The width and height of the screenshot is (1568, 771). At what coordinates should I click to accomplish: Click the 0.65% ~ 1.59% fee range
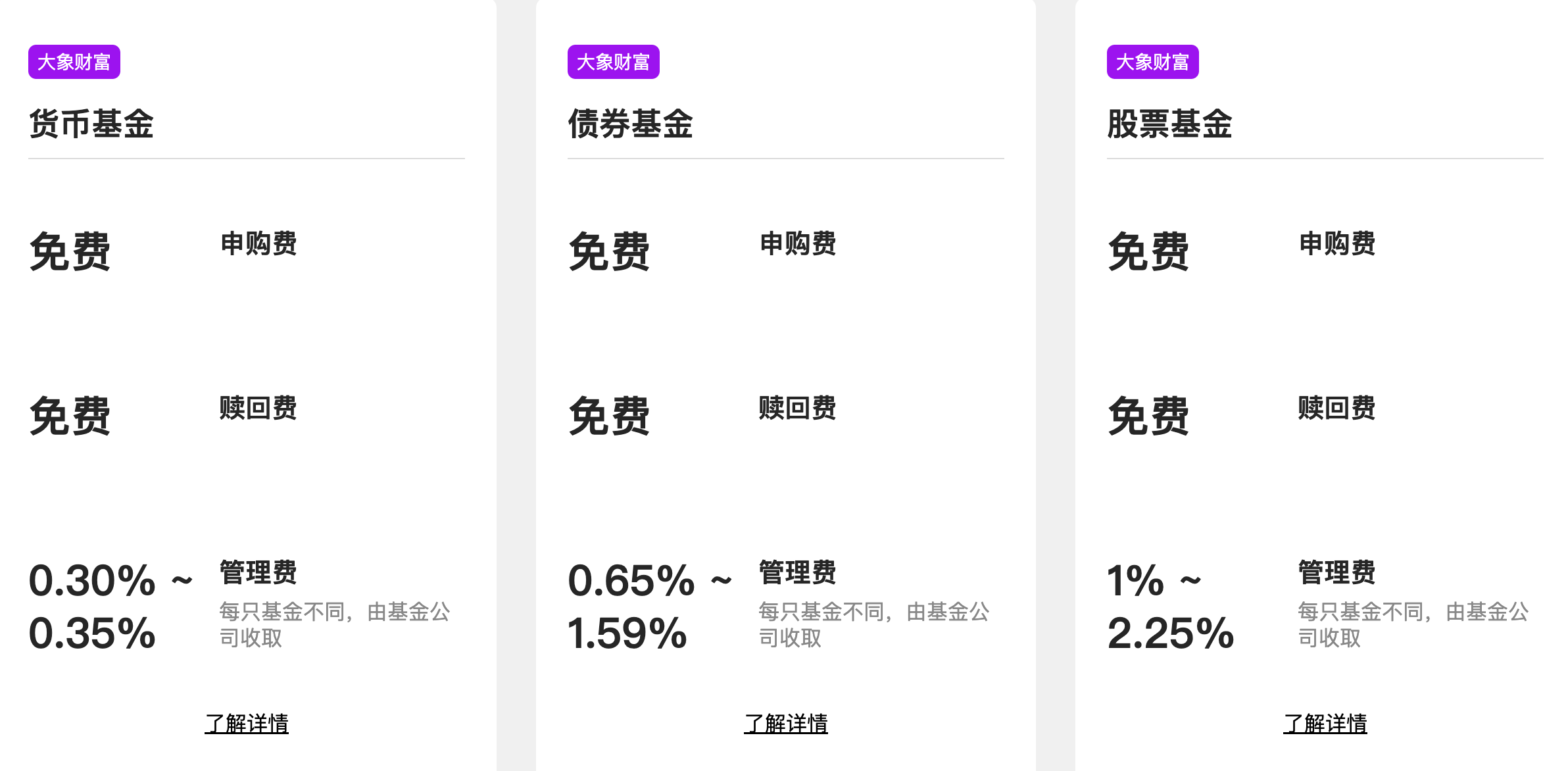pos(648,607)
